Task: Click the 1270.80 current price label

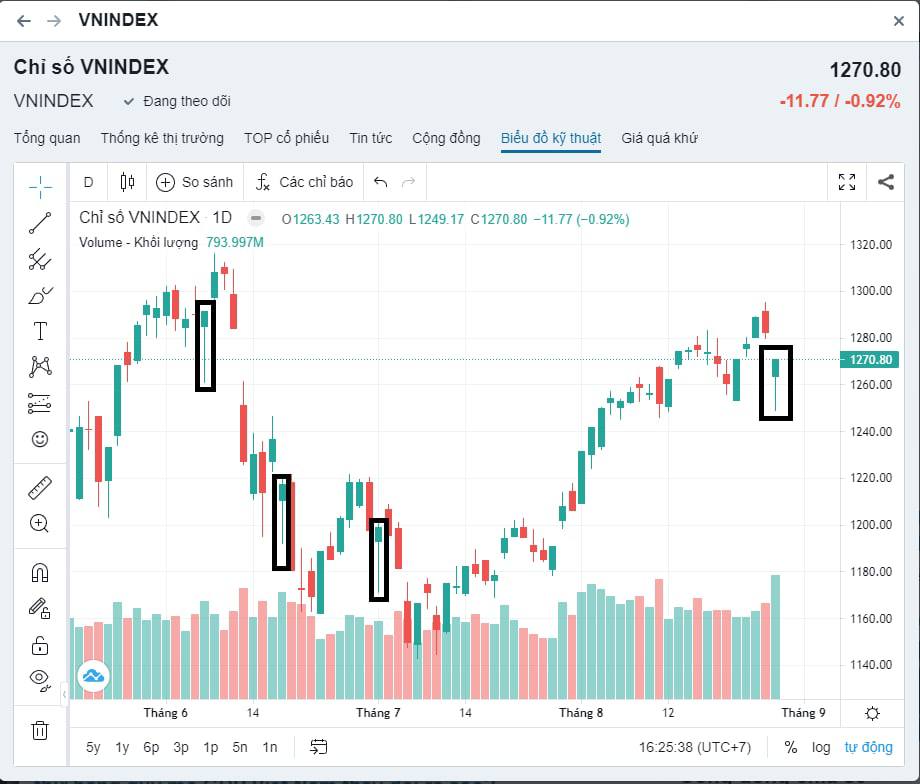Action: (870, 360)
